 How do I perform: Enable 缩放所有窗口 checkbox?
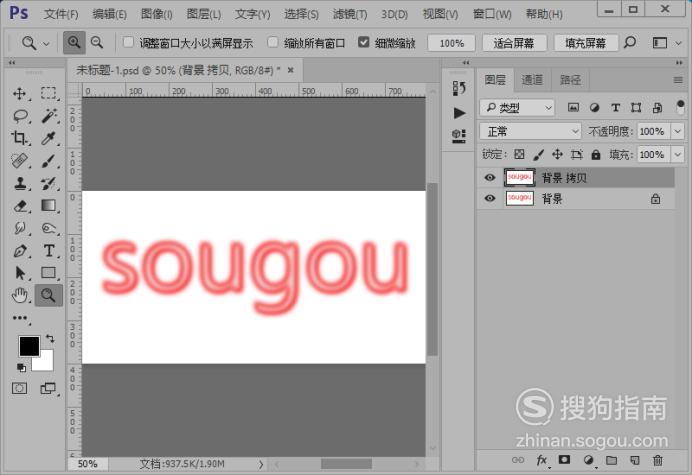[x=273, y=42]
